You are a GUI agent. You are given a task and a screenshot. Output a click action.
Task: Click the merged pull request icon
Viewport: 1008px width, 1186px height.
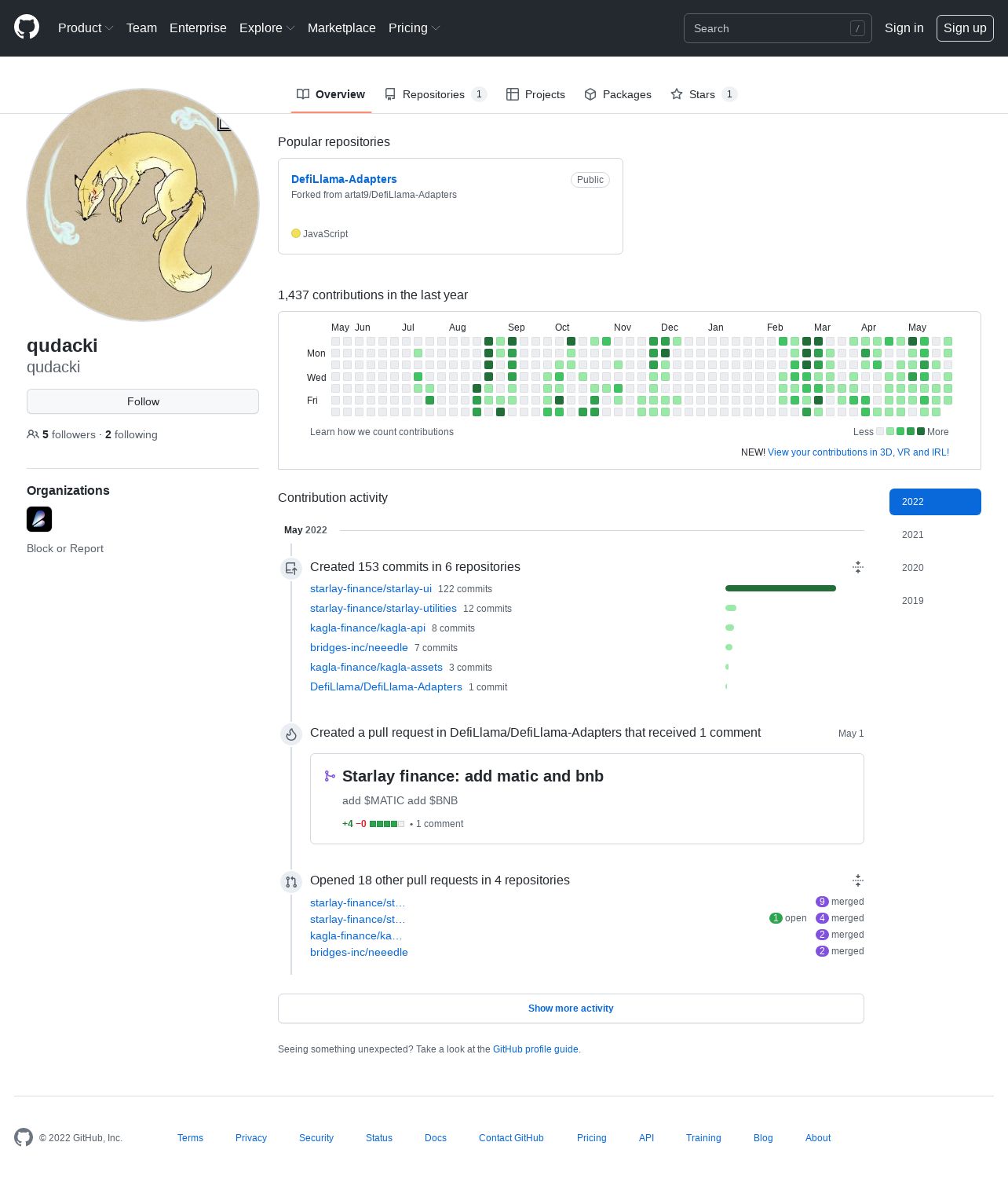pos(330,776)
